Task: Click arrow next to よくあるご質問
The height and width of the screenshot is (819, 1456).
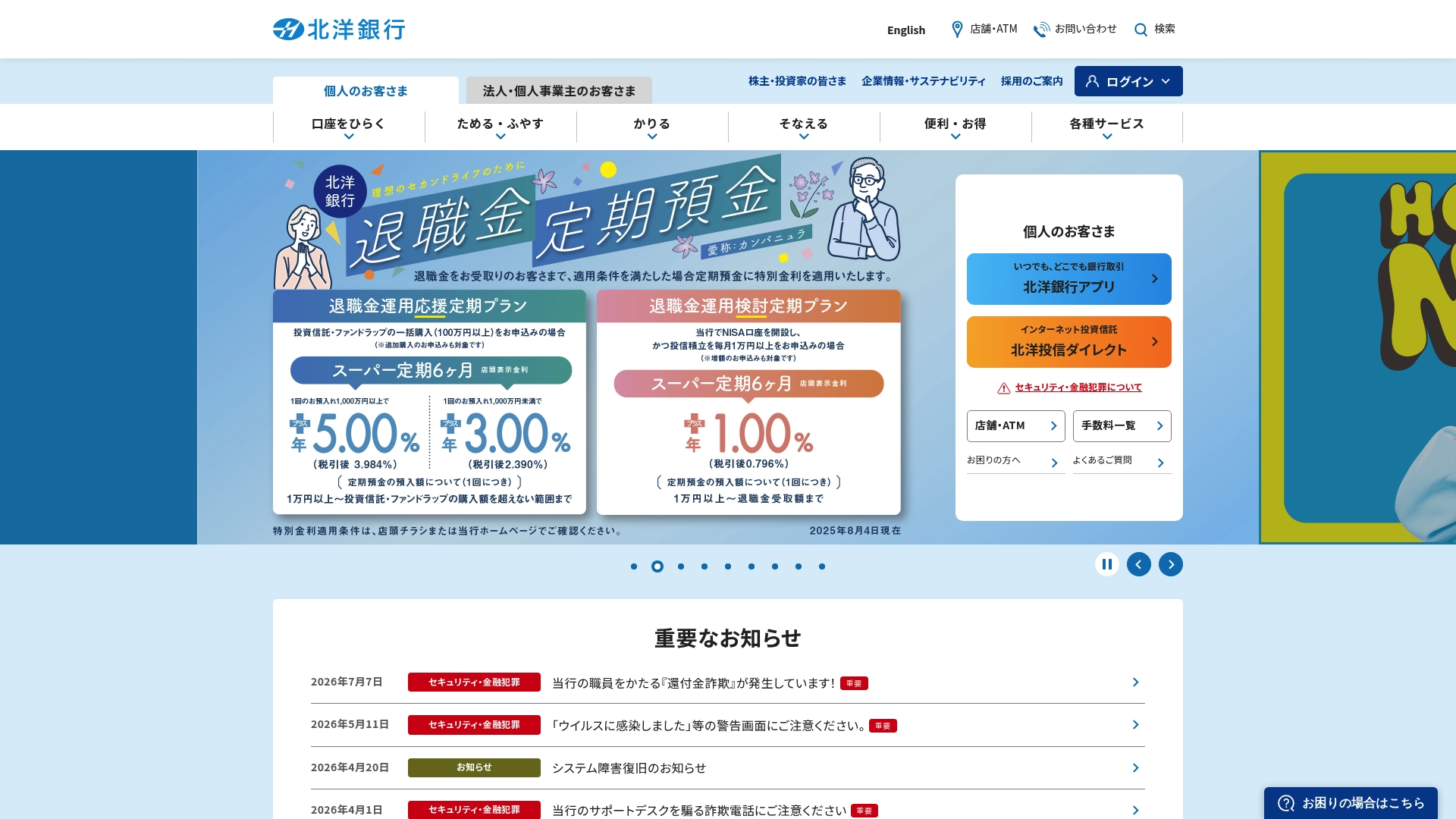Action: coord(1160,463)
